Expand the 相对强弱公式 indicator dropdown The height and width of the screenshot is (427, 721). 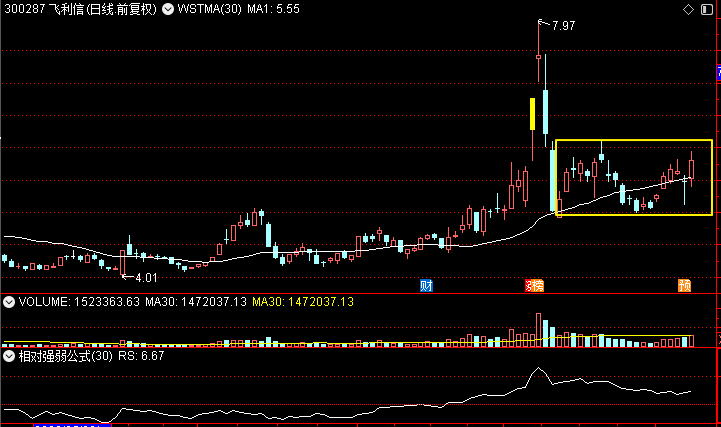tap(9, 356)
